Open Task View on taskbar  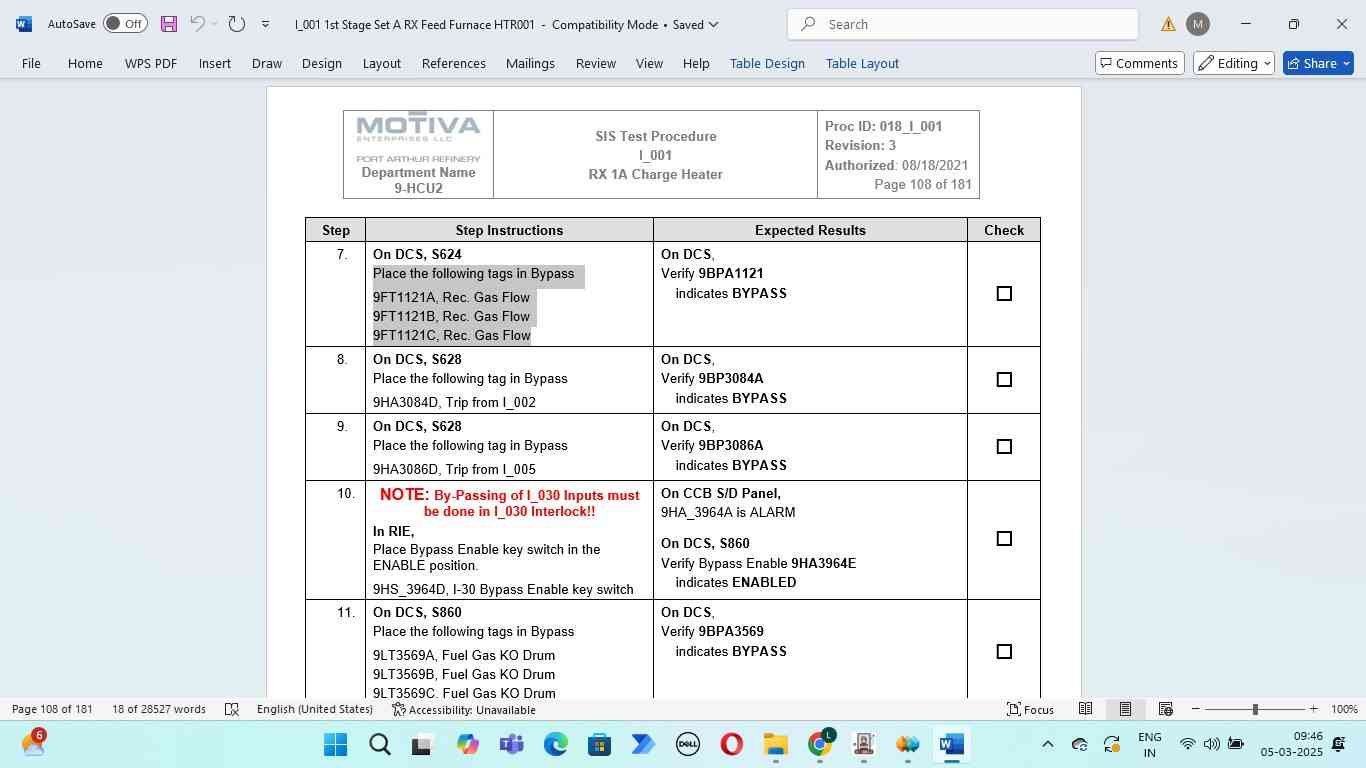pos(423,745)
